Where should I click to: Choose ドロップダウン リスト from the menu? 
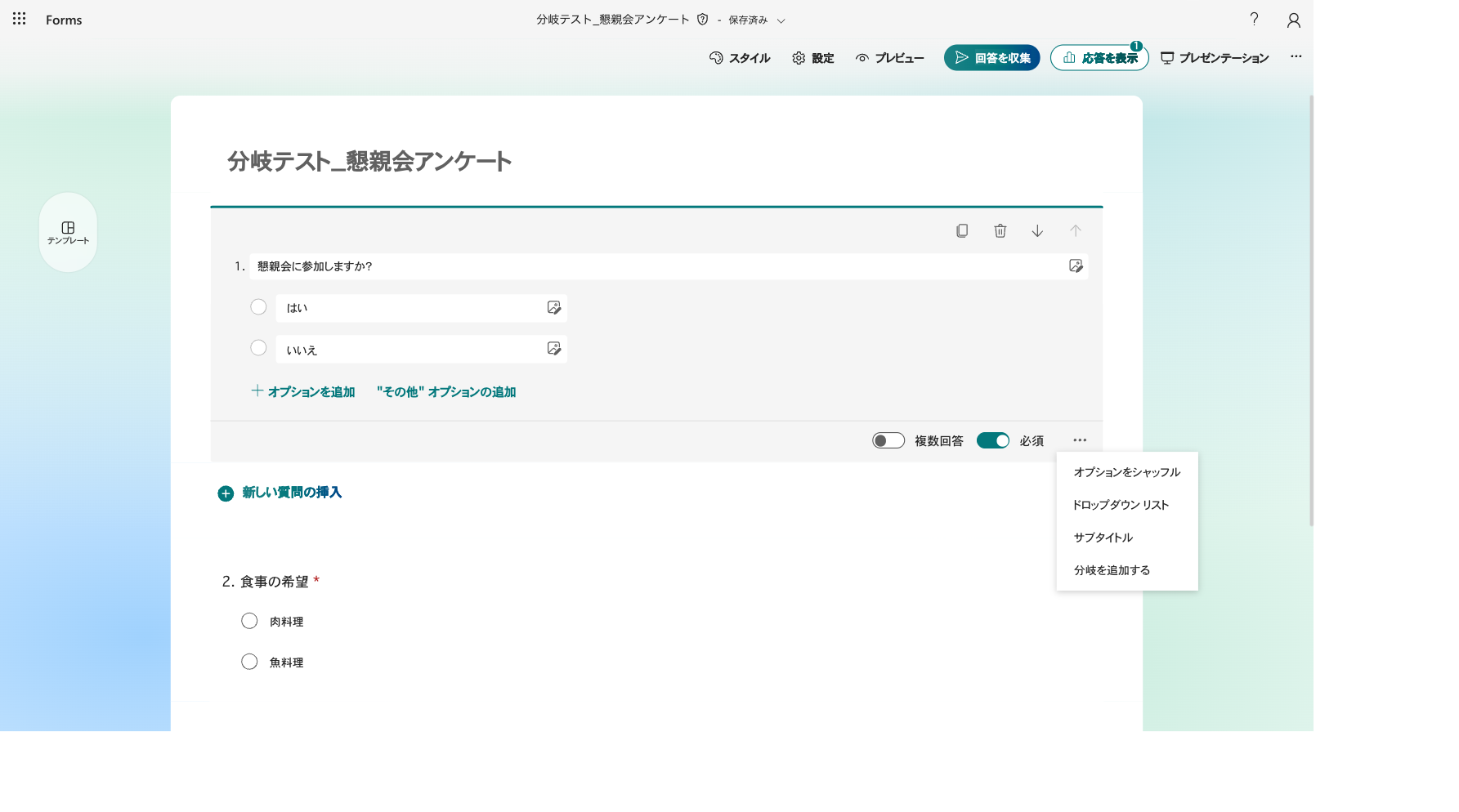click(1127, 505)
